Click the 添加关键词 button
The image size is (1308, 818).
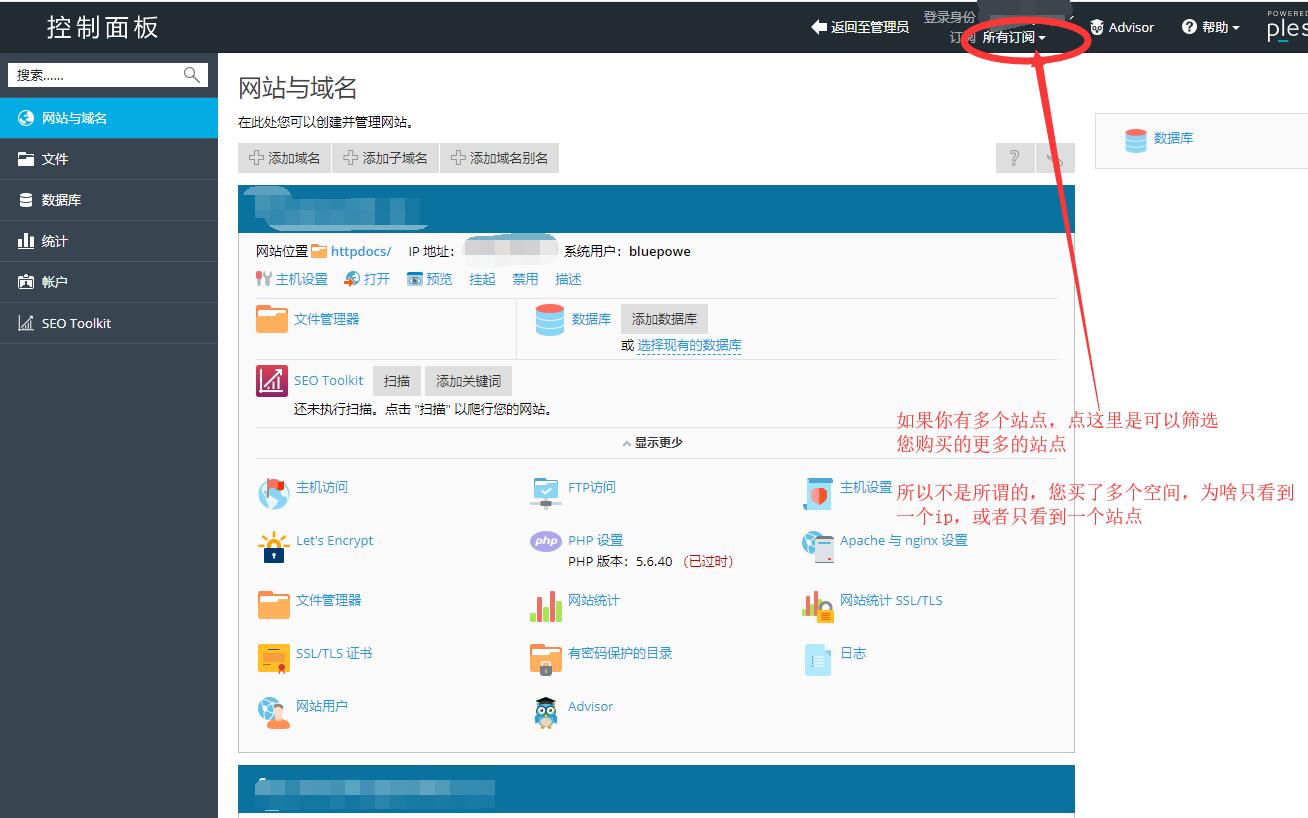pyautogui.click(x=468, y=381)
